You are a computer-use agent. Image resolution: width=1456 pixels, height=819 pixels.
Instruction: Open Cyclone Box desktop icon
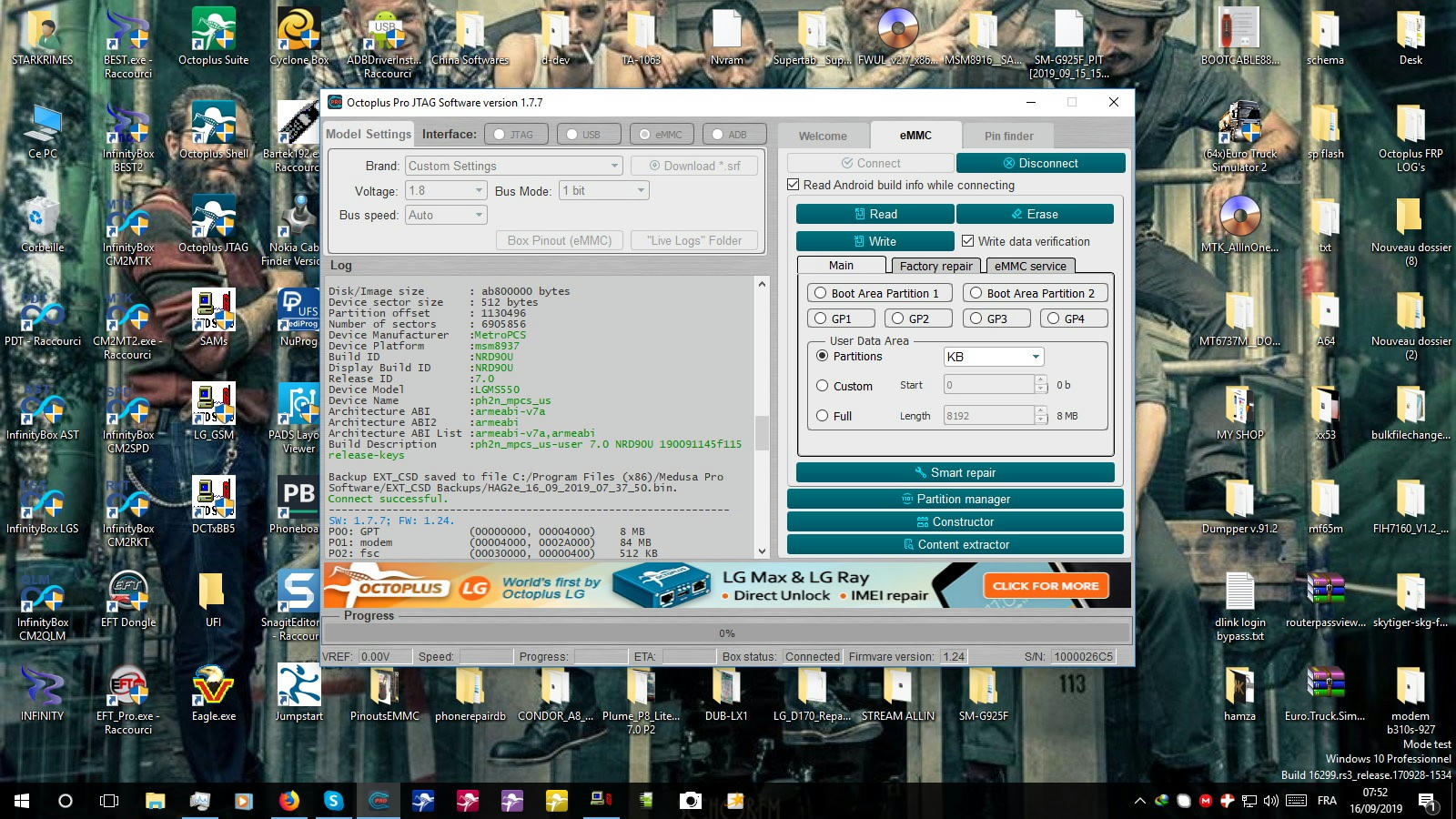(x=298, y=36)
